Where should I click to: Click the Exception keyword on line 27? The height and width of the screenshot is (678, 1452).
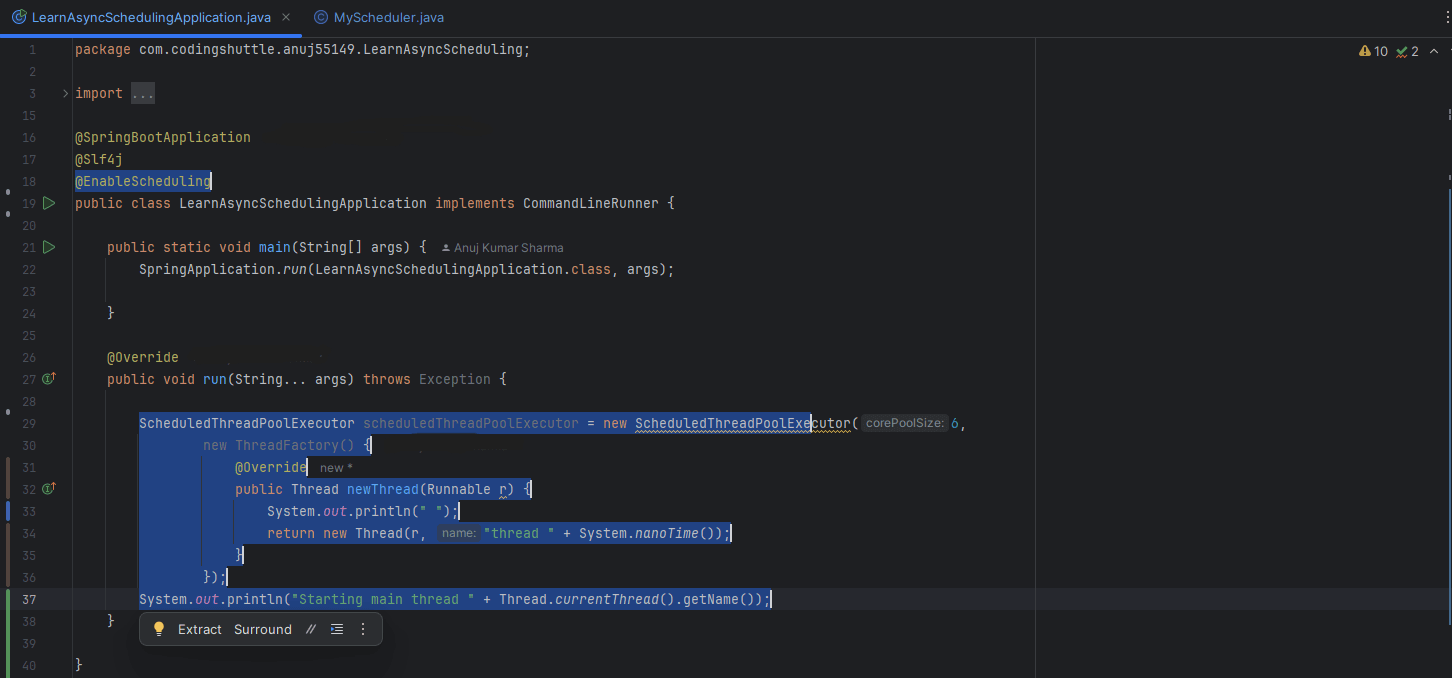click(x=455, y=379)
